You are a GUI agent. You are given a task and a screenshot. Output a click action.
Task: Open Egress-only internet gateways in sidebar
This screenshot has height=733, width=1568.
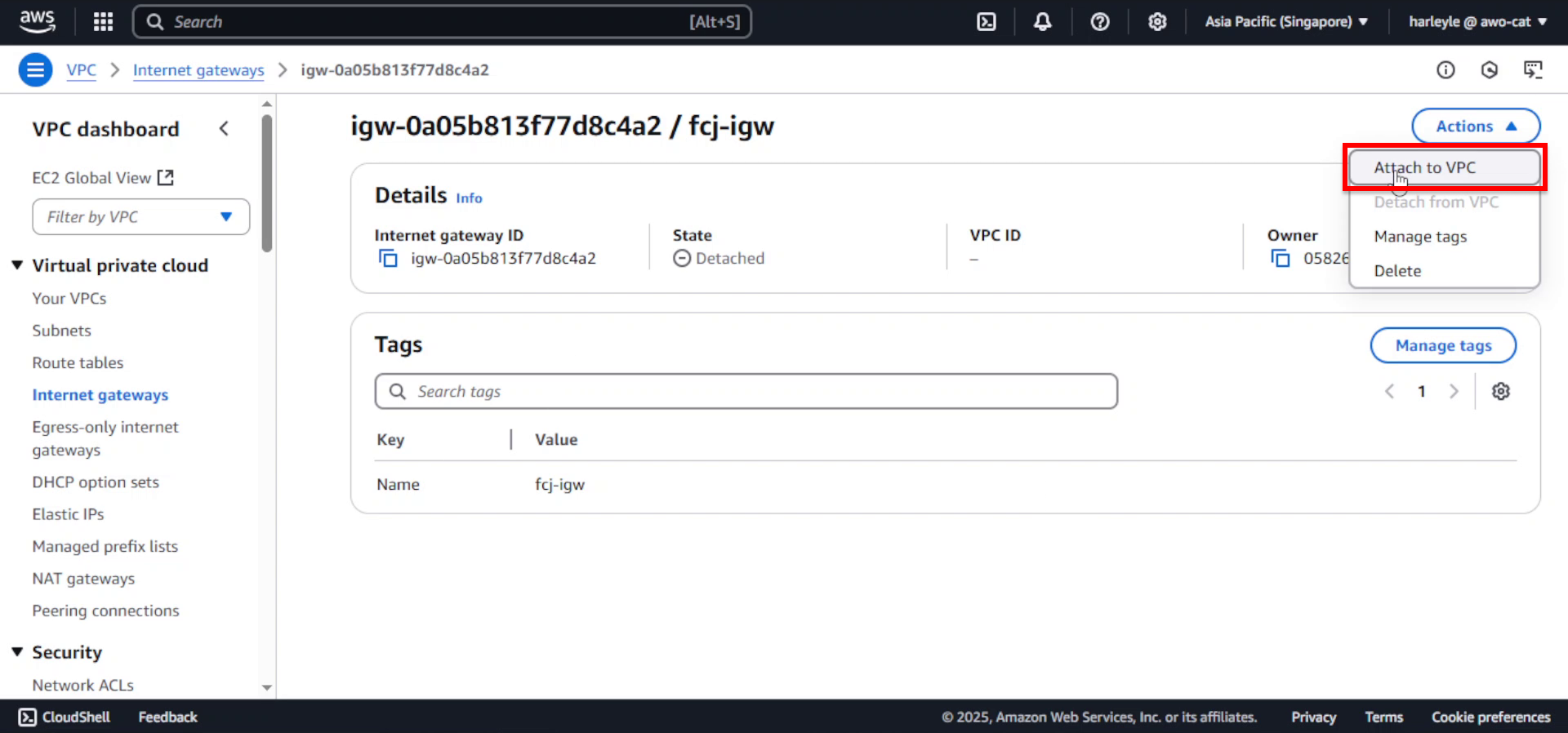point(105,438)
